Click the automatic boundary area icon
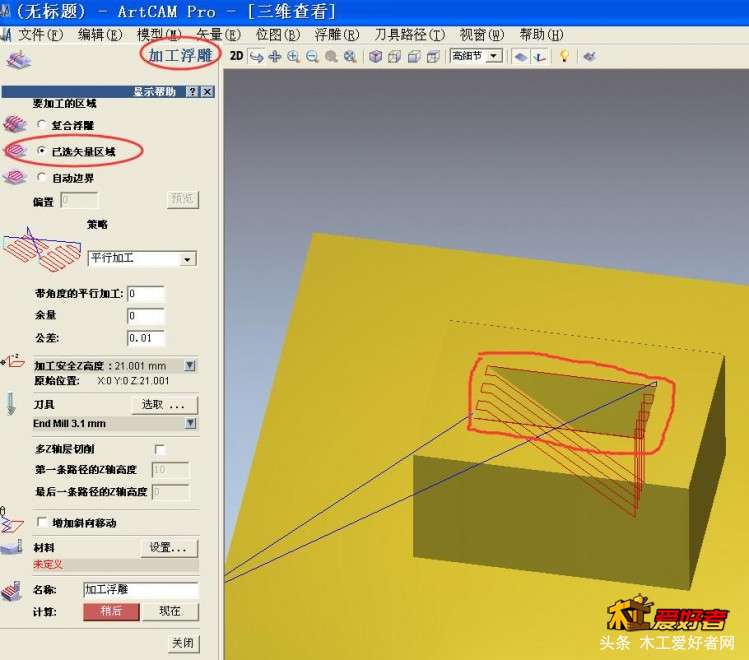This screenshot has width=749, height=660. pyautogui.click(x=14, y=177)
